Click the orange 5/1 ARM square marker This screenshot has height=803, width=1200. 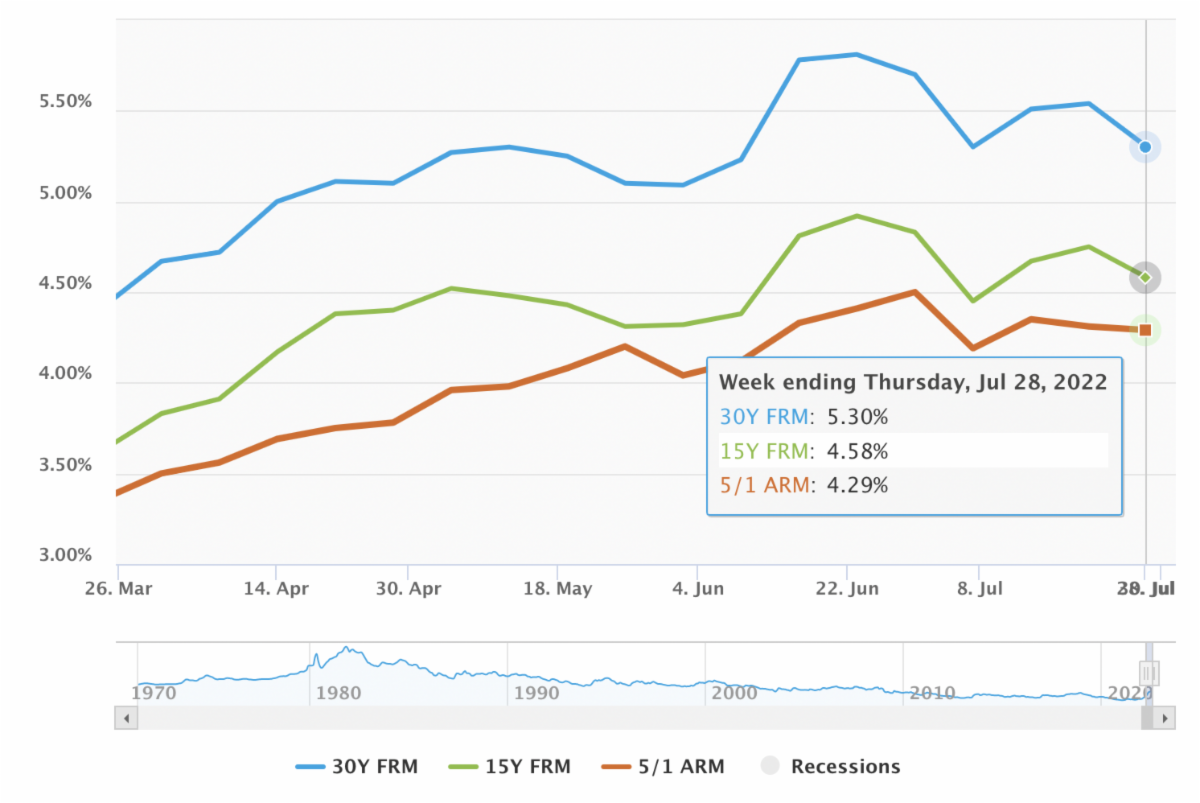click(x=1145, y=330)
